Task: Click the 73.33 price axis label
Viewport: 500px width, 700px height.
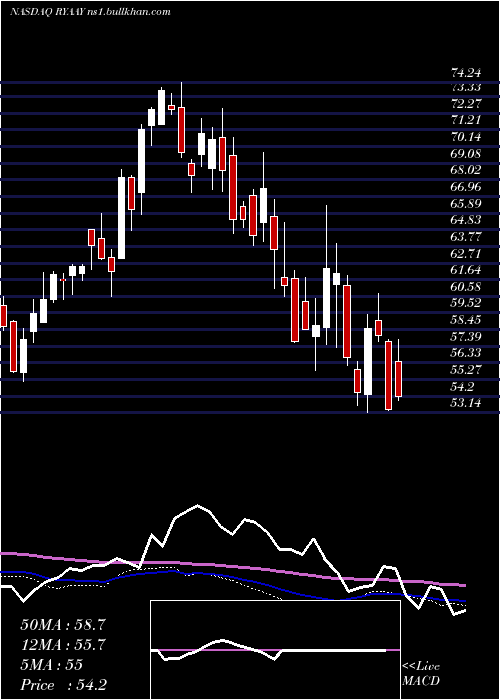Action: [x=466, y=88]
